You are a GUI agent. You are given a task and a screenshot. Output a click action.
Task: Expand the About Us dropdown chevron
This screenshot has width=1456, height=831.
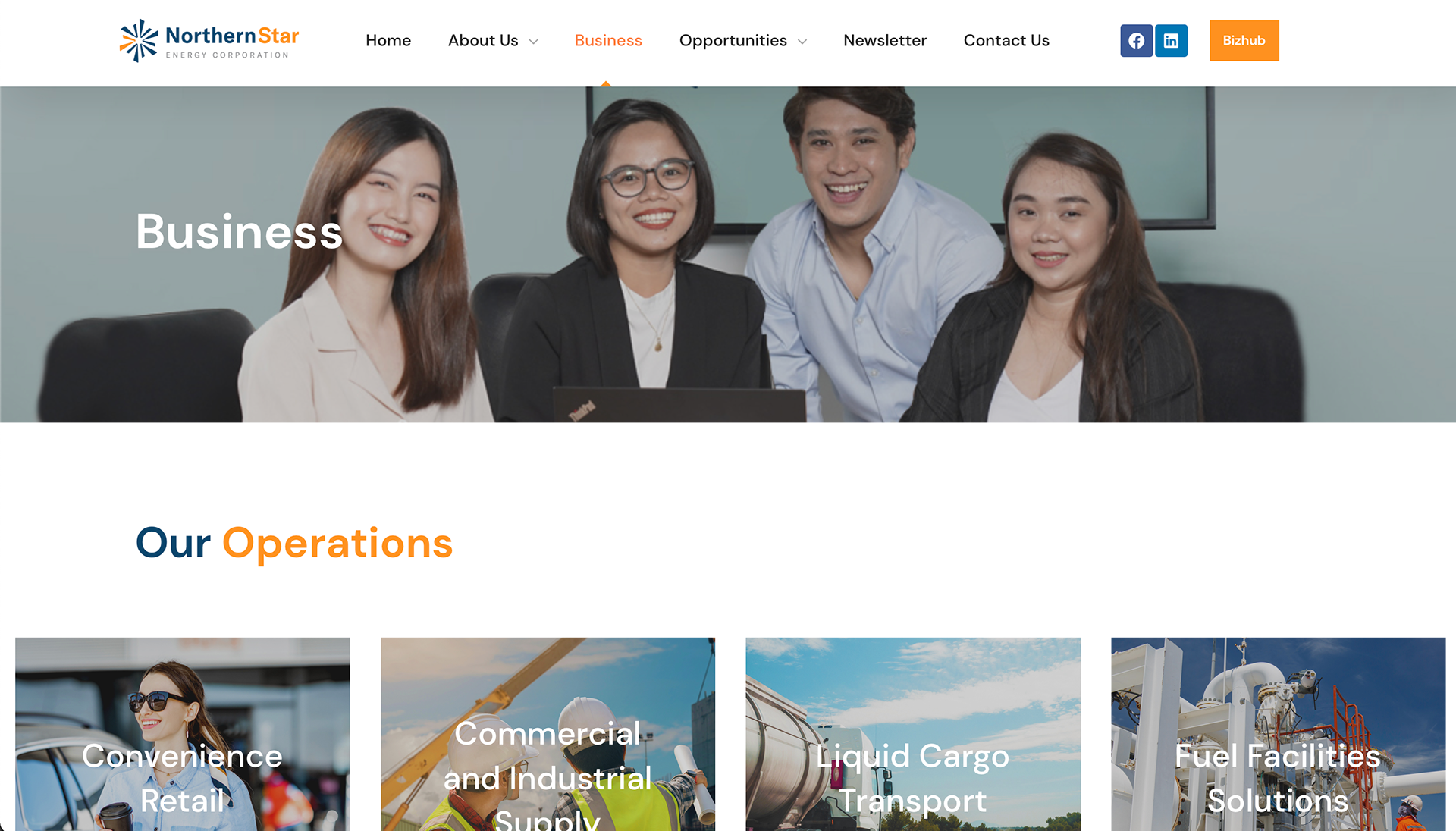click(x=533, y=42)
